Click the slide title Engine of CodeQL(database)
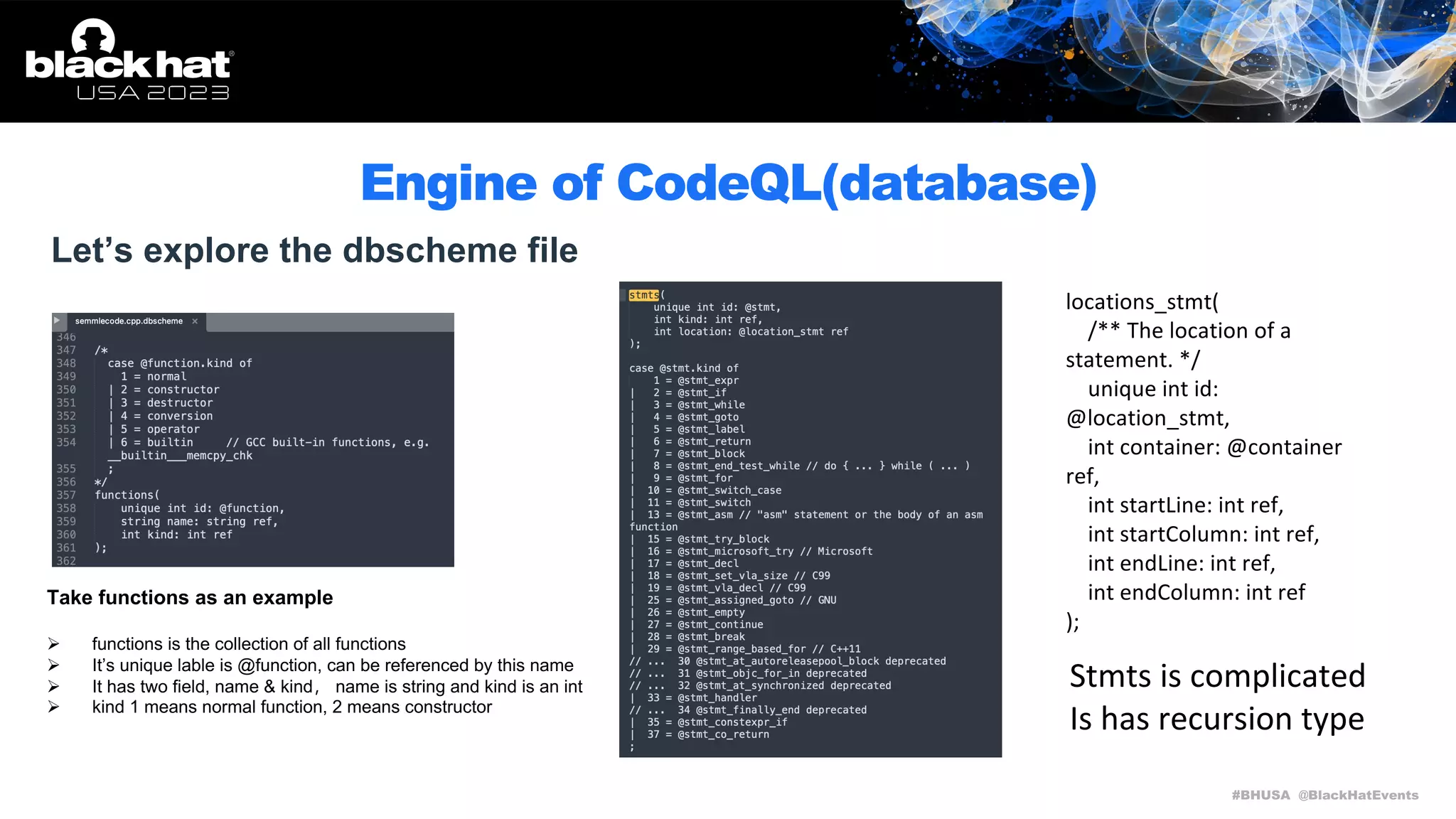Image resolution: width=1456 pixels, height=819 pixels. tap(729, 183)
